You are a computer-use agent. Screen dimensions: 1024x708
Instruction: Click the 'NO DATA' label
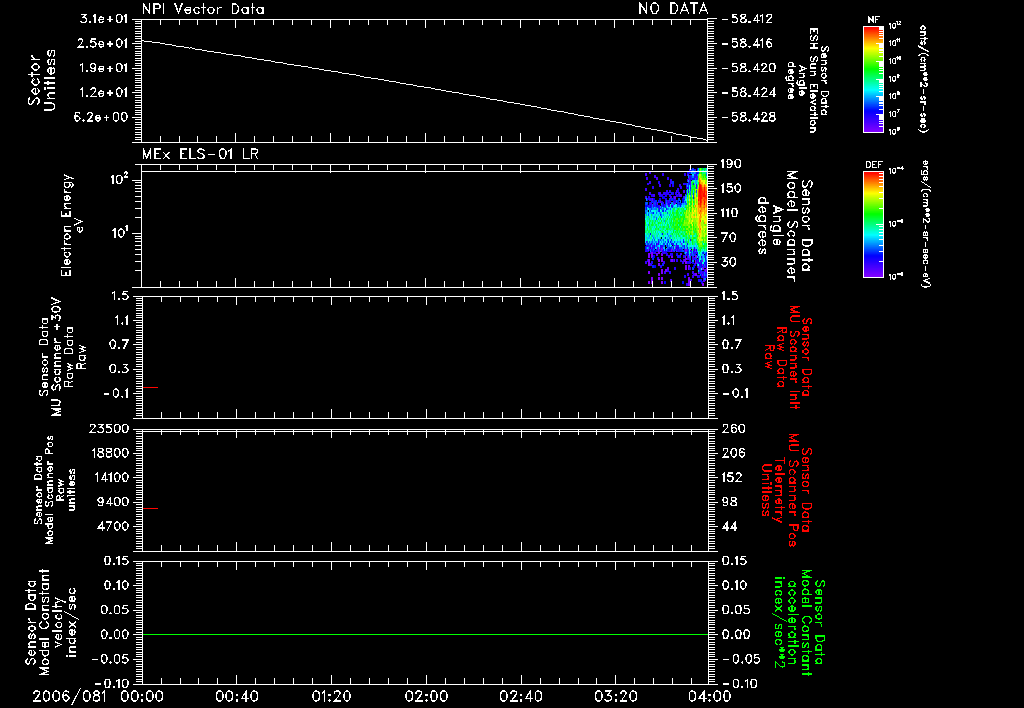coord(673,9)
